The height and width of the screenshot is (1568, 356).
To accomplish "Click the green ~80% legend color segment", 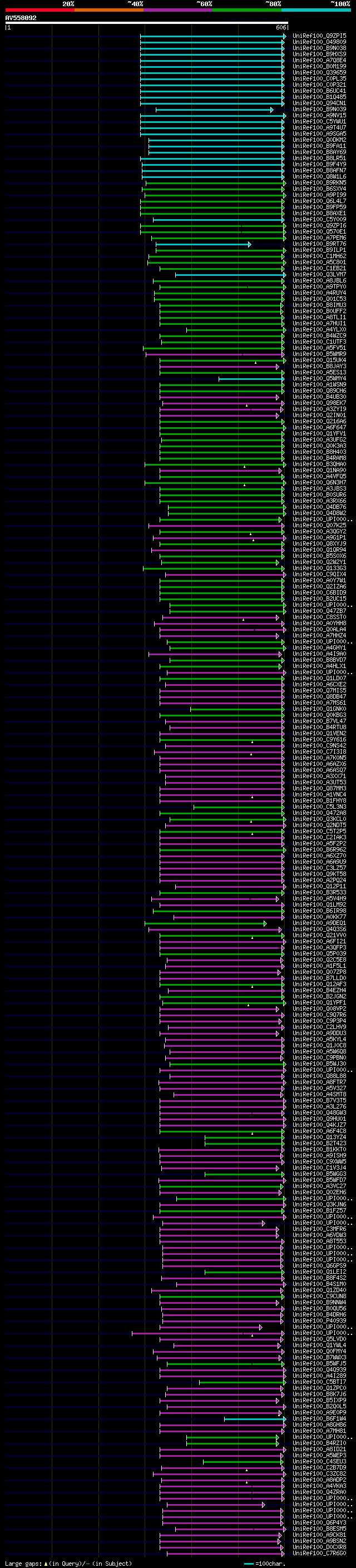I will click(x=247, y=10).
